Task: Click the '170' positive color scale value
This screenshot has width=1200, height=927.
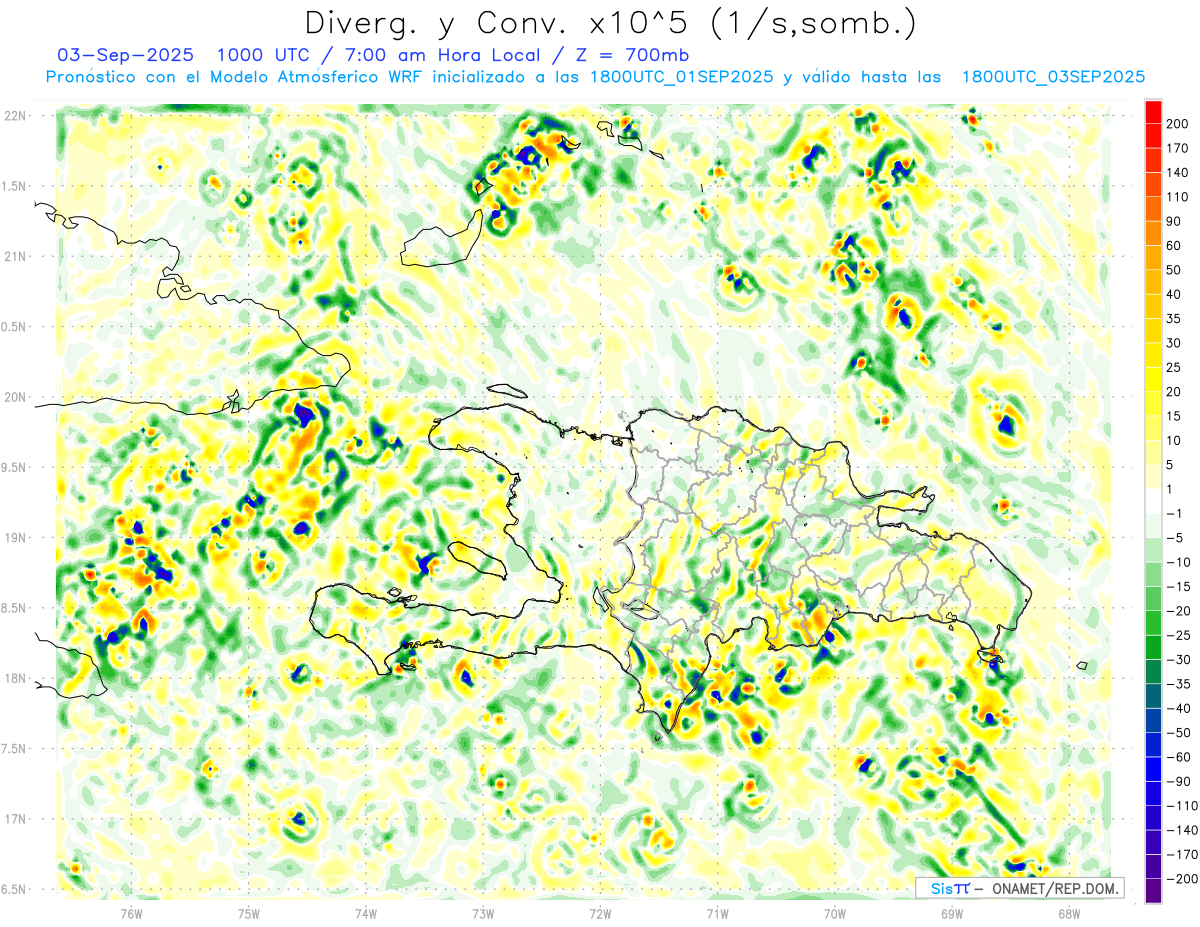Action: 1179,148
